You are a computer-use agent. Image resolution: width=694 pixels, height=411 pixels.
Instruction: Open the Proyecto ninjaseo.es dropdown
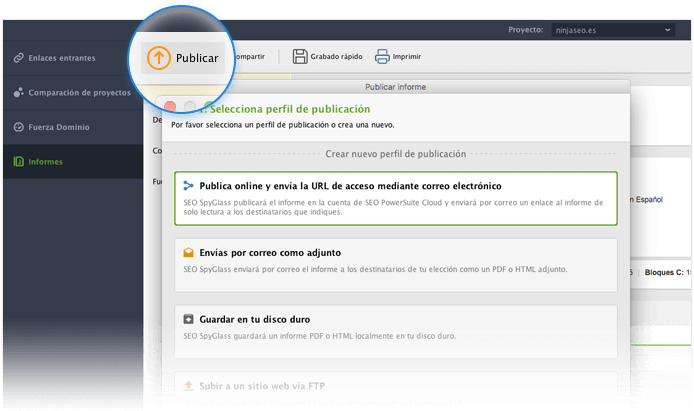[613, 30]
